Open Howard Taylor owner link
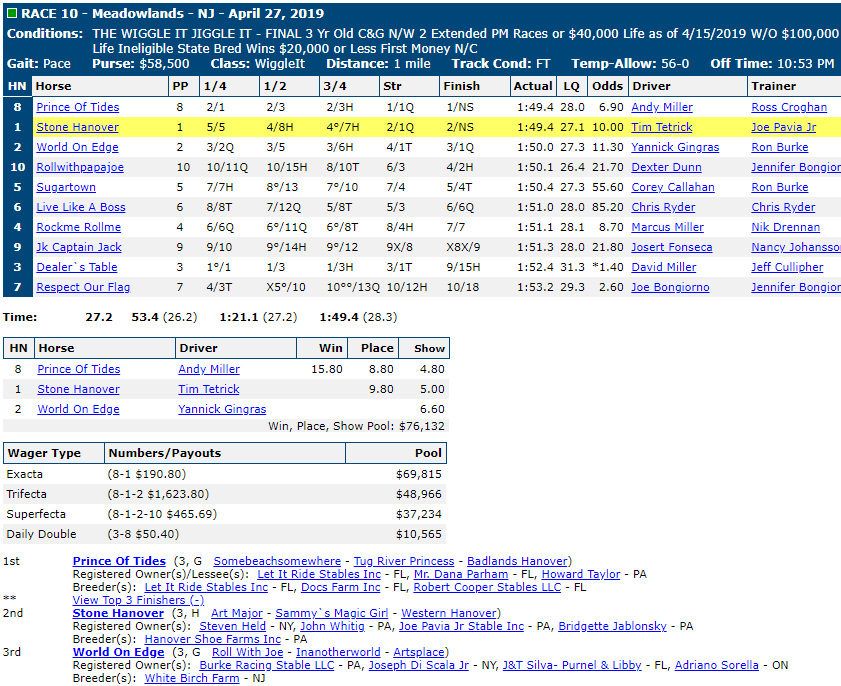The width and height of the screenshot is (841, 686). point(581,574)
